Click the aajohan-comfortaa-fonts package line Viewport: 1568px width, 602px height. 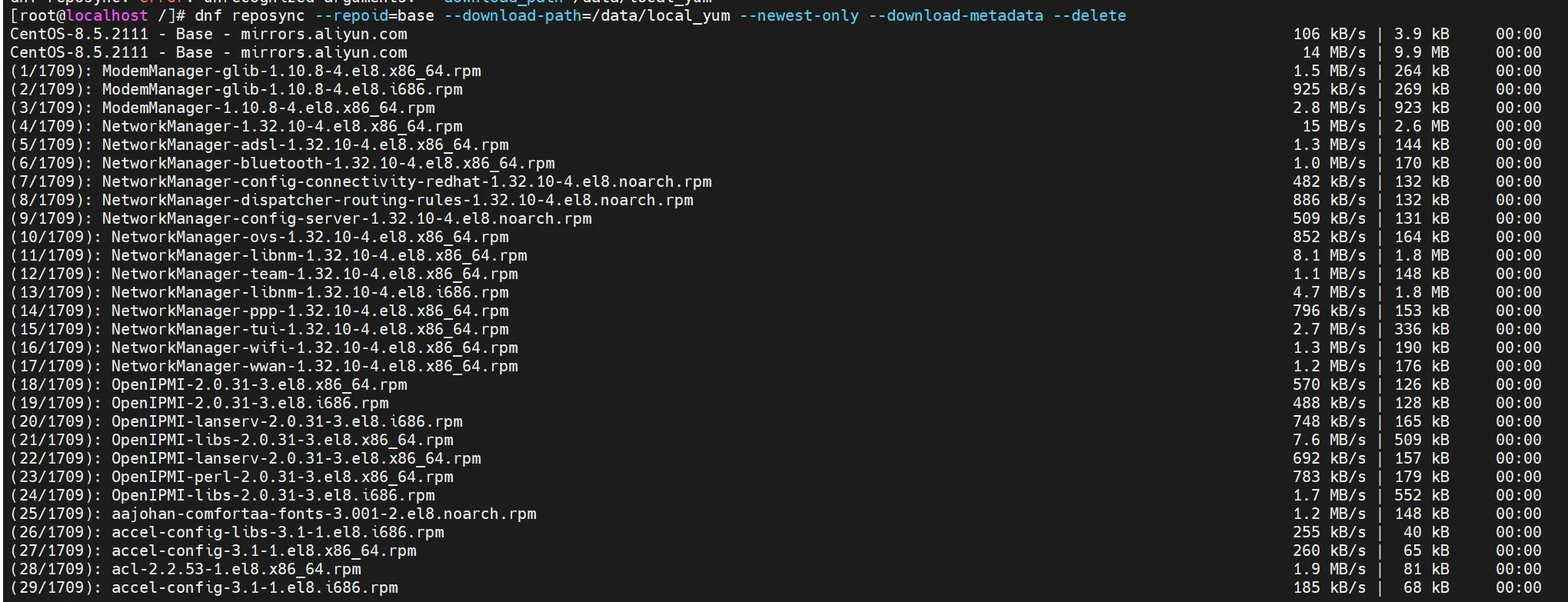point(324,514)
